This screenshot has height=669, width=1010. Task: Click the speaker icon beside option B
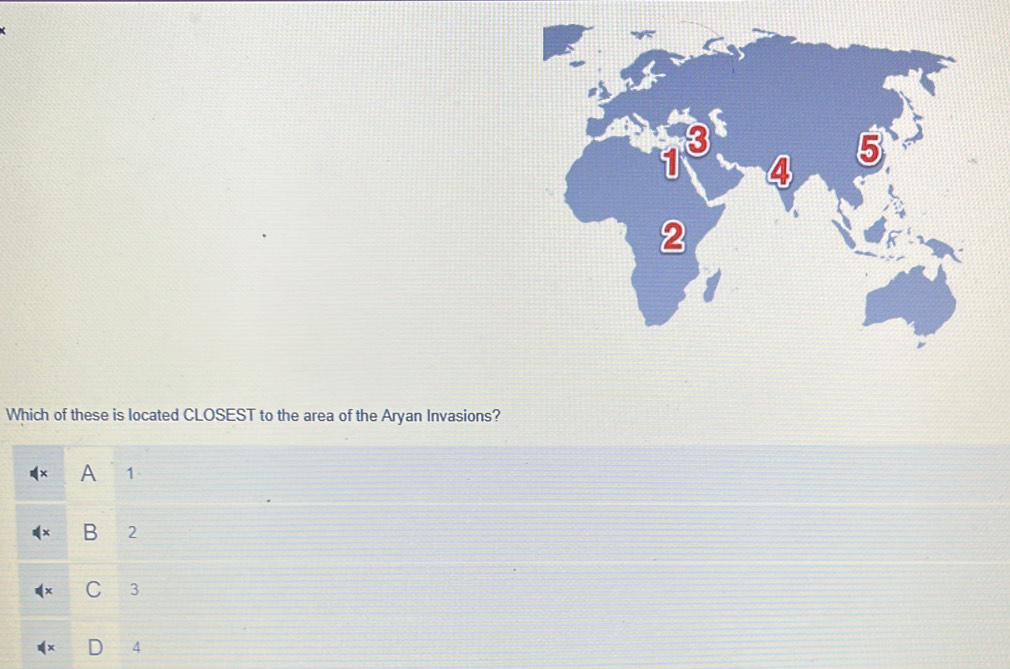point(41,532)
